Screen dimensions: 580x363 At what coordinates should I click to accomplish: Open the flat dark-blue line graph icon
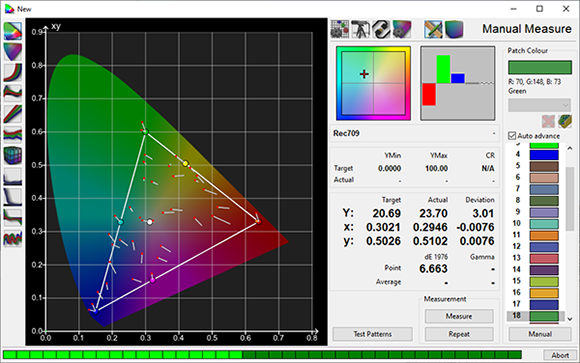click(13, 177)
